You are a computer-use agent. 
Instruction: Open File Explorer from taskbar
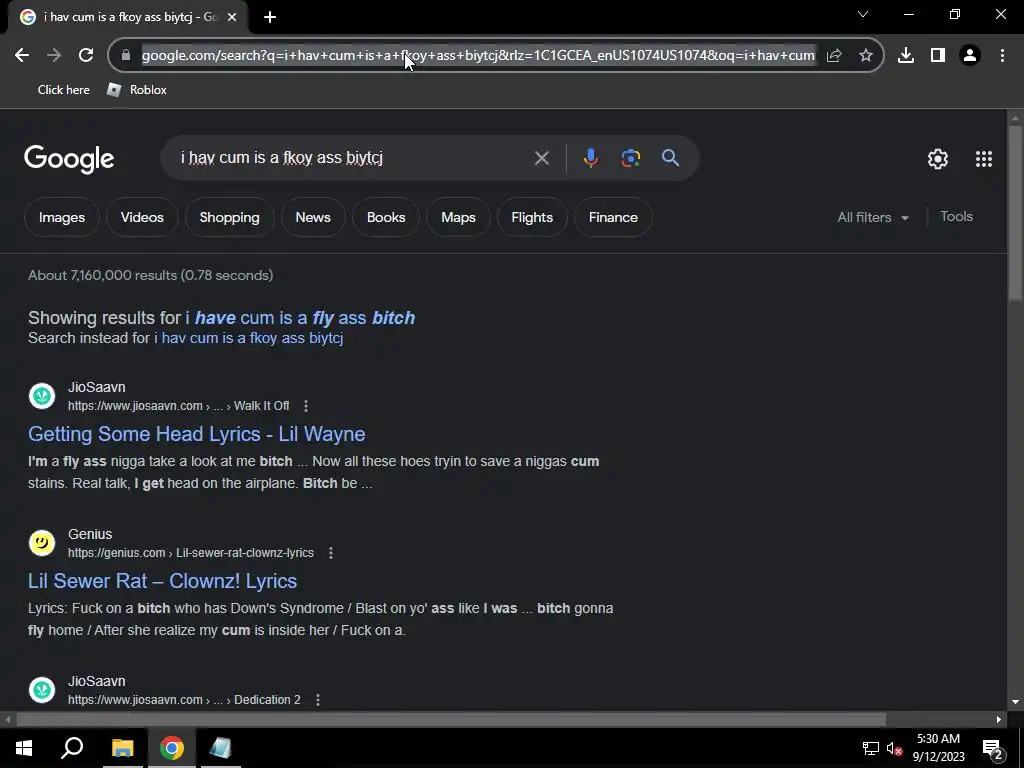122,748
